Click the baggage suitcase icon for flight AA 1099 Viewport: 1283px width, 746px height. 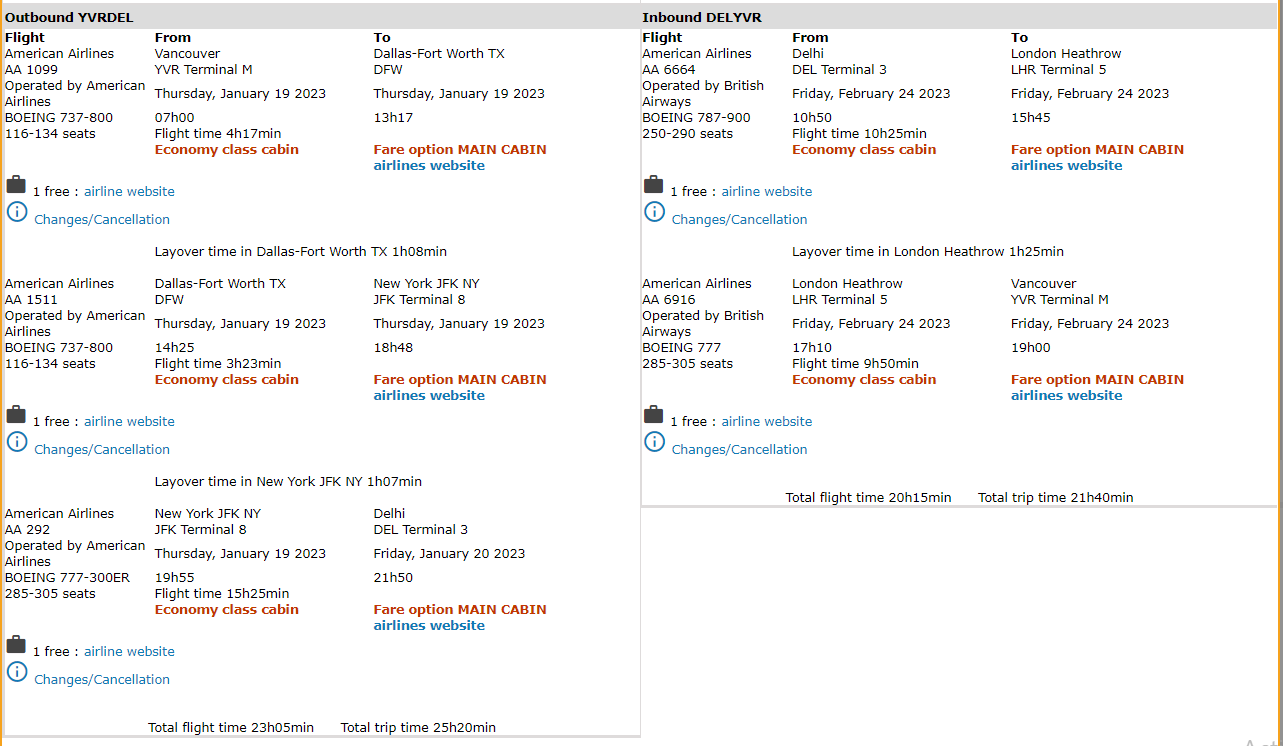point(16,185)
